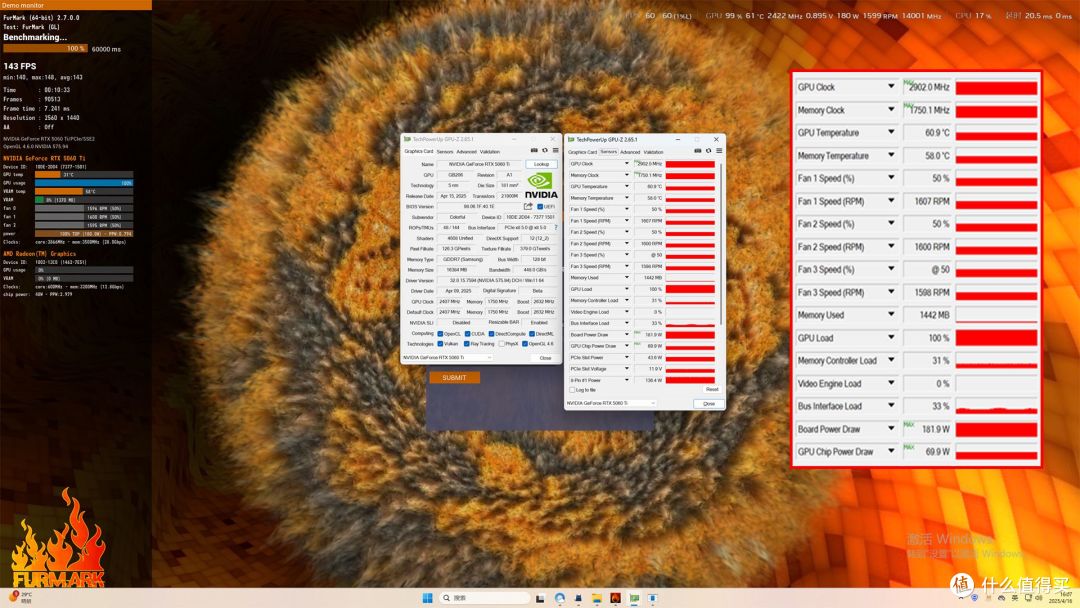Image resolution: width=1080 pixels, height=608 pixels.
Task: Open File Explorer from the taskbar
Action: tap(596, 598)
